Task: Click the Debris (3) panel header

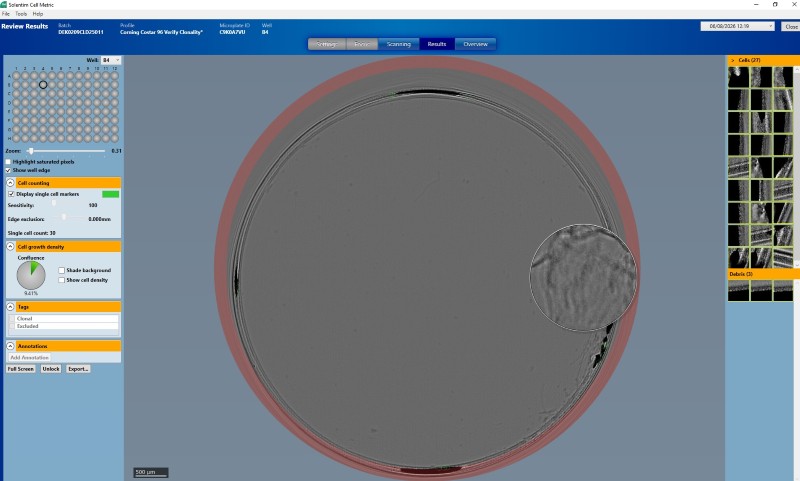Action: [763, 274]
